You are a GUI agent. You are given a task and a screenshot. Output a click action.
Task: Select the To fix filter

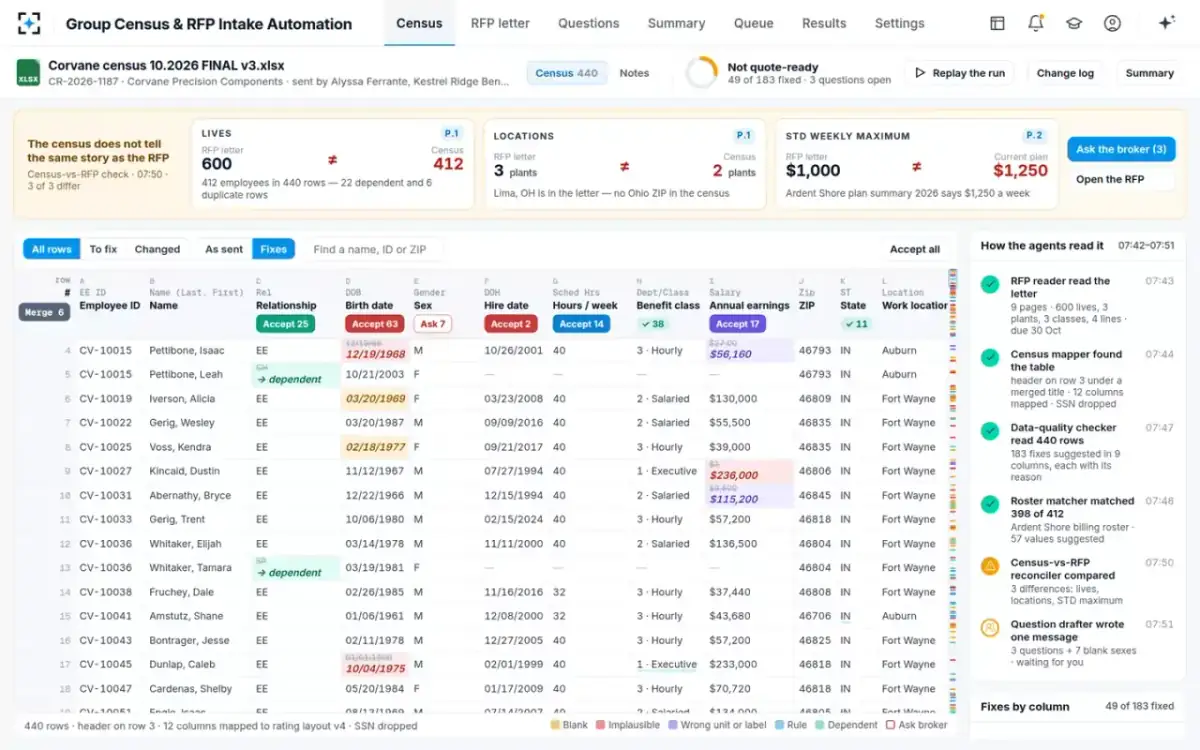(103, 249)
